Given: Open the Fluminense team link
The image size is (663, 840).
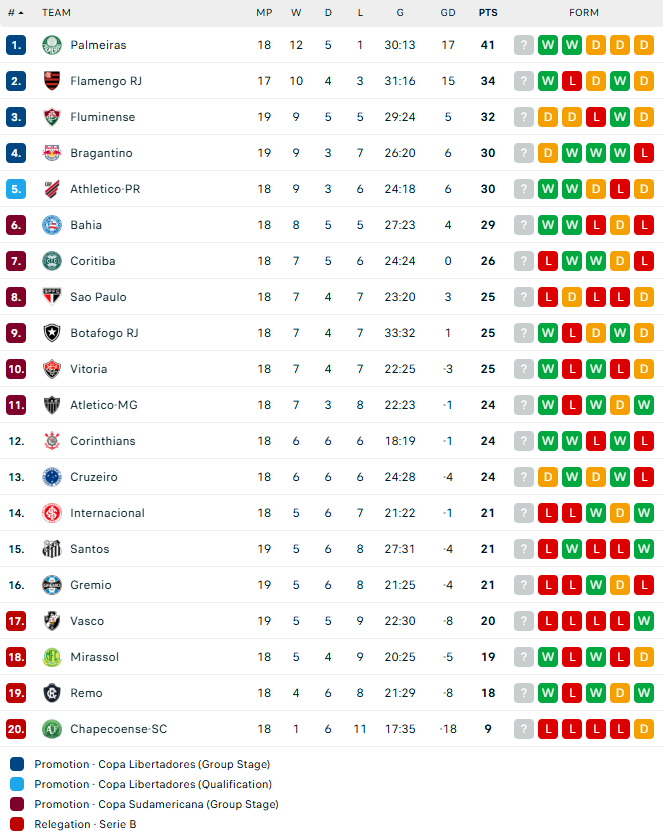Looking at the screenshot, I should pos(102,117).
